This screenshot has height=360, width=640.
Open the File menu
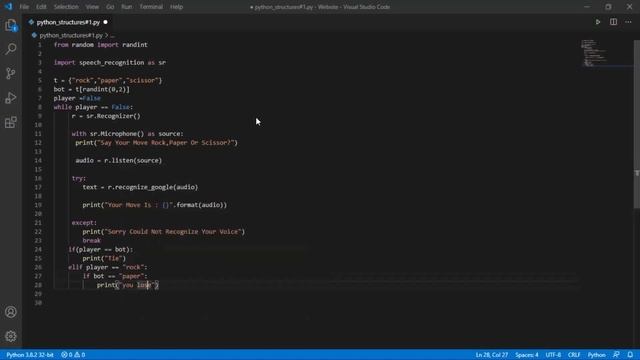24,7
